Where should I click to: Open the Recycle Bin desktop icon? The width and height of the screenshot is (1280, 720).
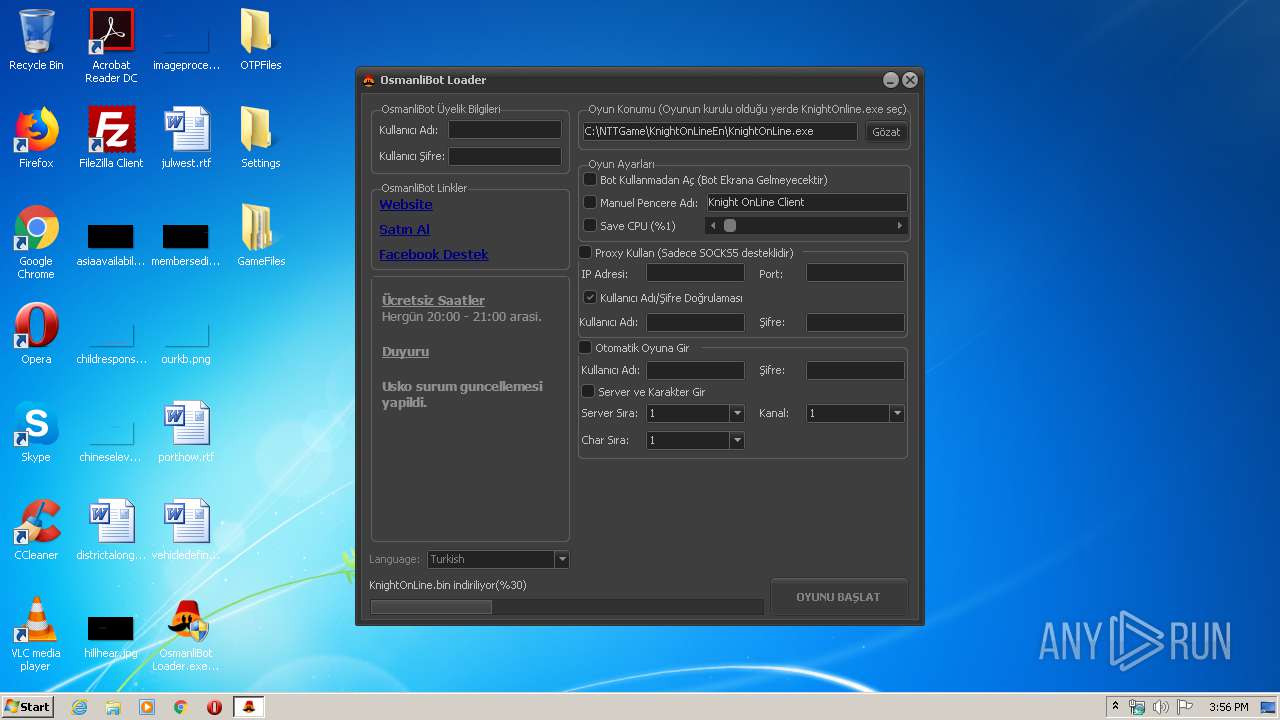(36, 41)
